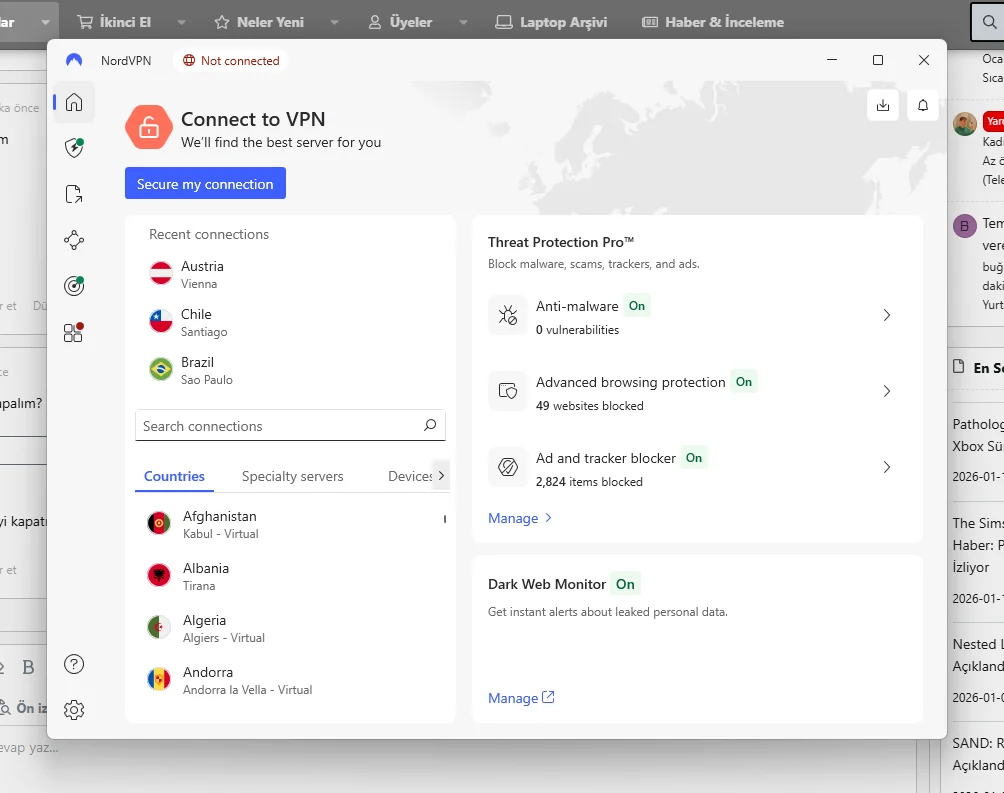Click the country list scrollbar thumb

(x=444, y=519)
